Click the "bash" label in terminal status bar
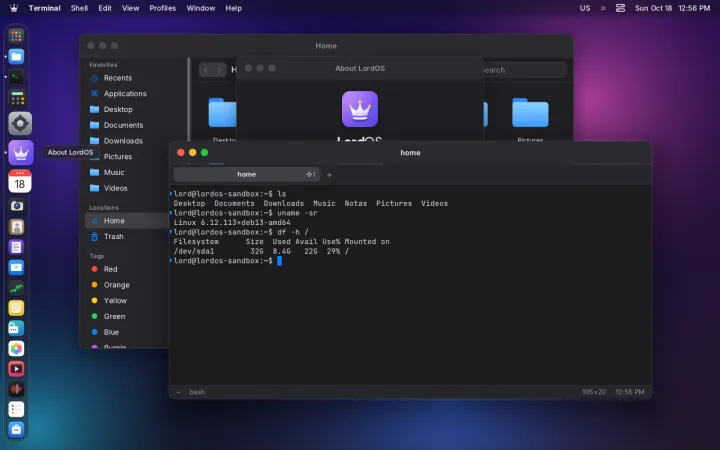 [x=197, y=392]
